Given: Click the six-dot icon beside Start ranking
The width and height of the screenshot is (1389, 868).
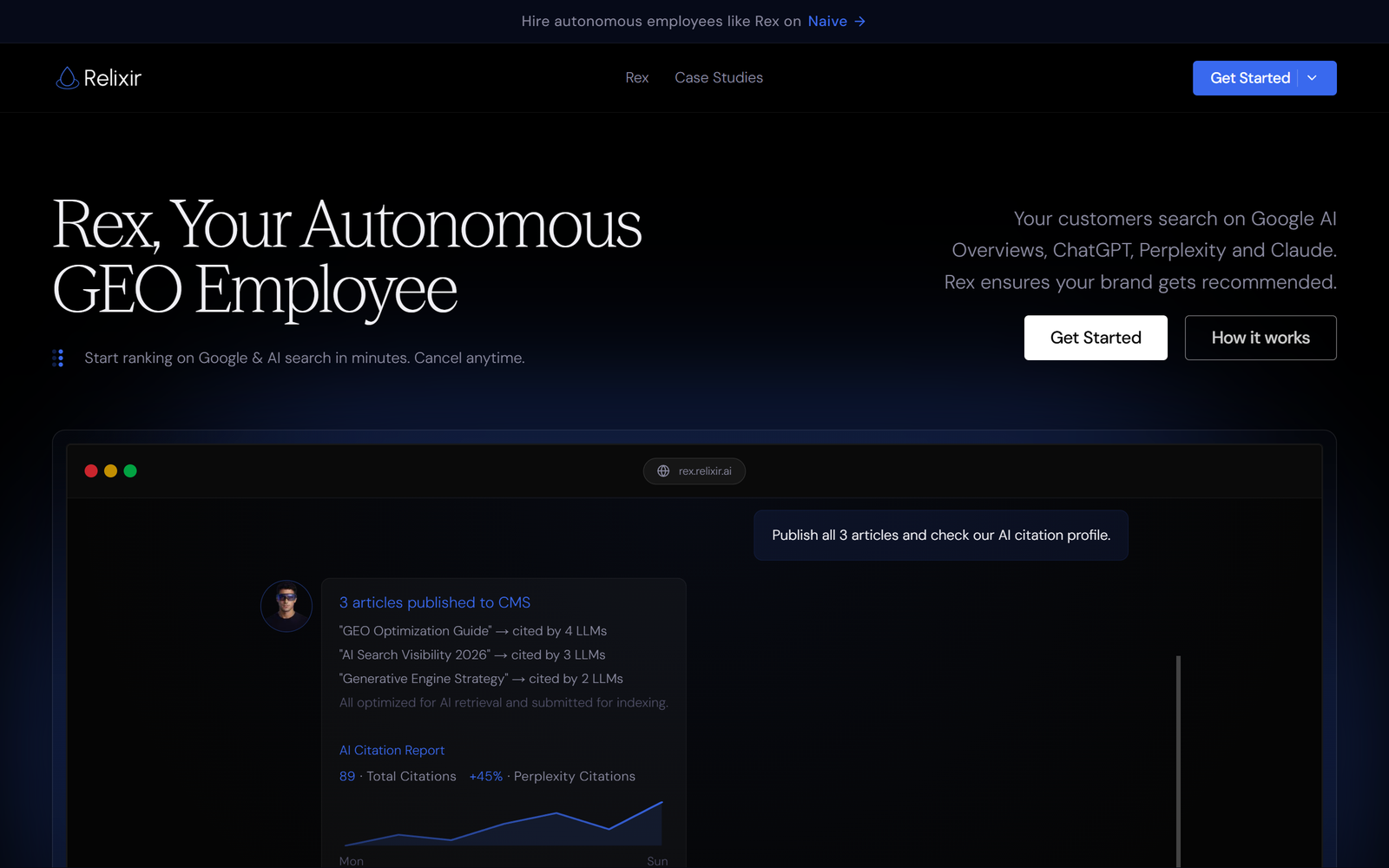Looking at the screenshot, I should point(58,358).
